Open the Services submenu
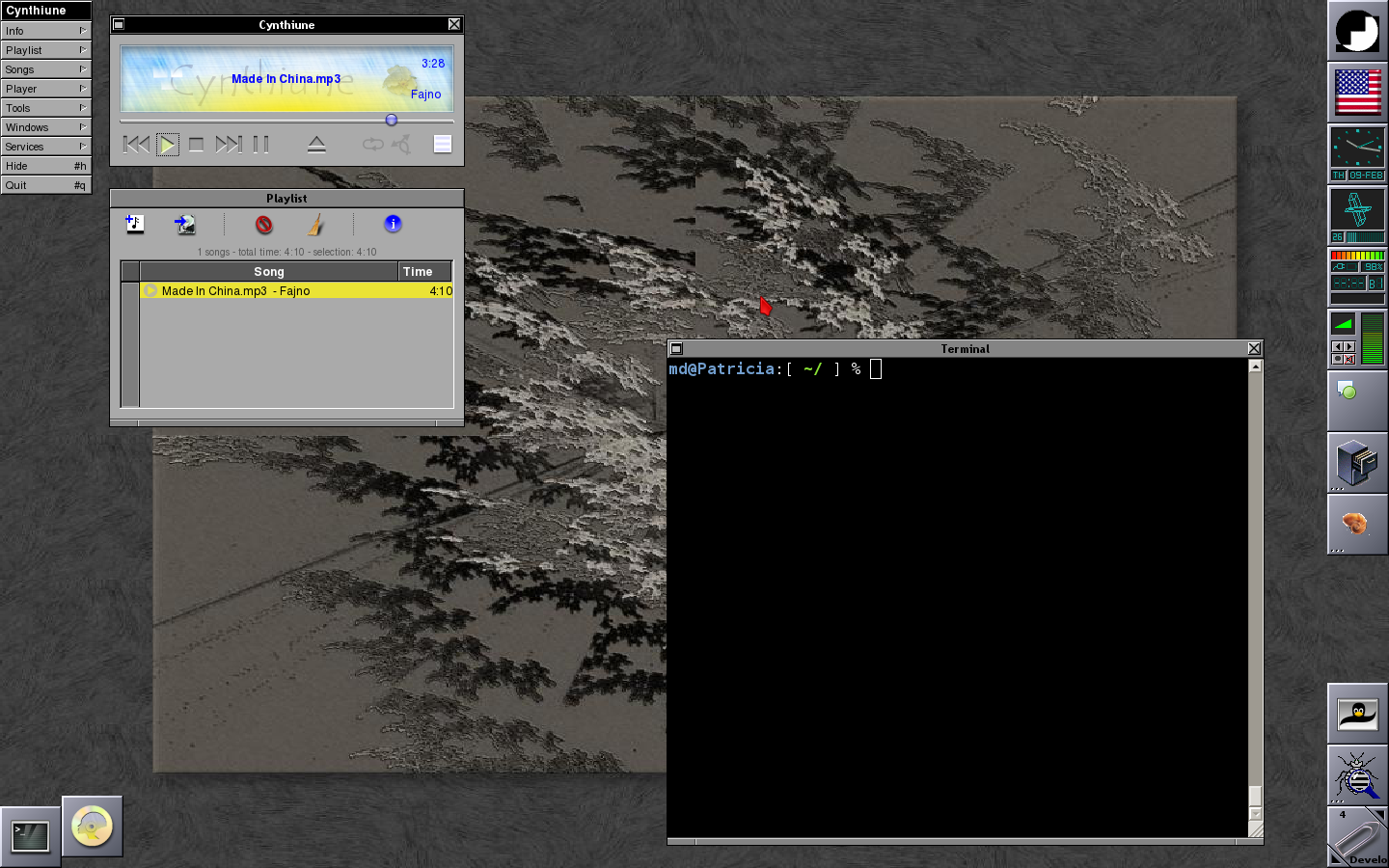The image size is (1389, 868). coord(45,147)
